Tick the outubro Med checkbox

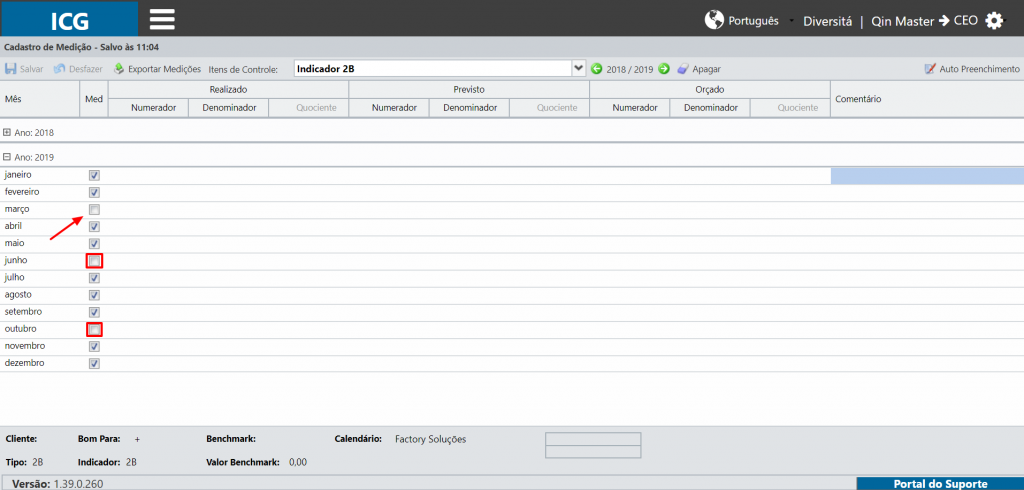click(94, 329)
